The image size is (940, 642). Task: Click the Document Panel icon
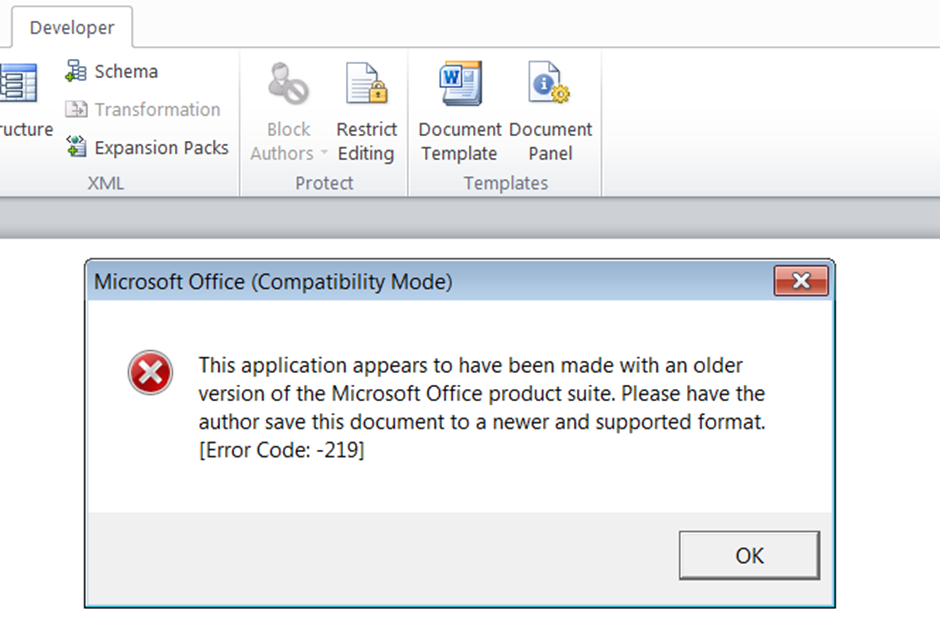[x=550, y=85]
